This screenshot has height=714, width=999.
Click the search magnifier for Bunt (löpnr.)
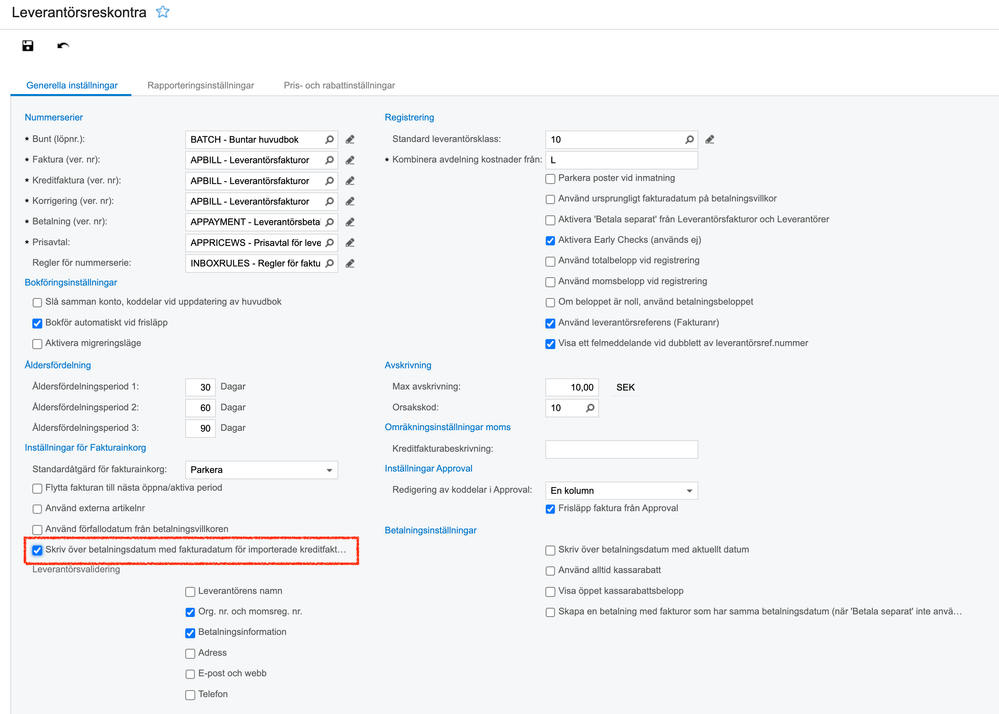point(329,139)
